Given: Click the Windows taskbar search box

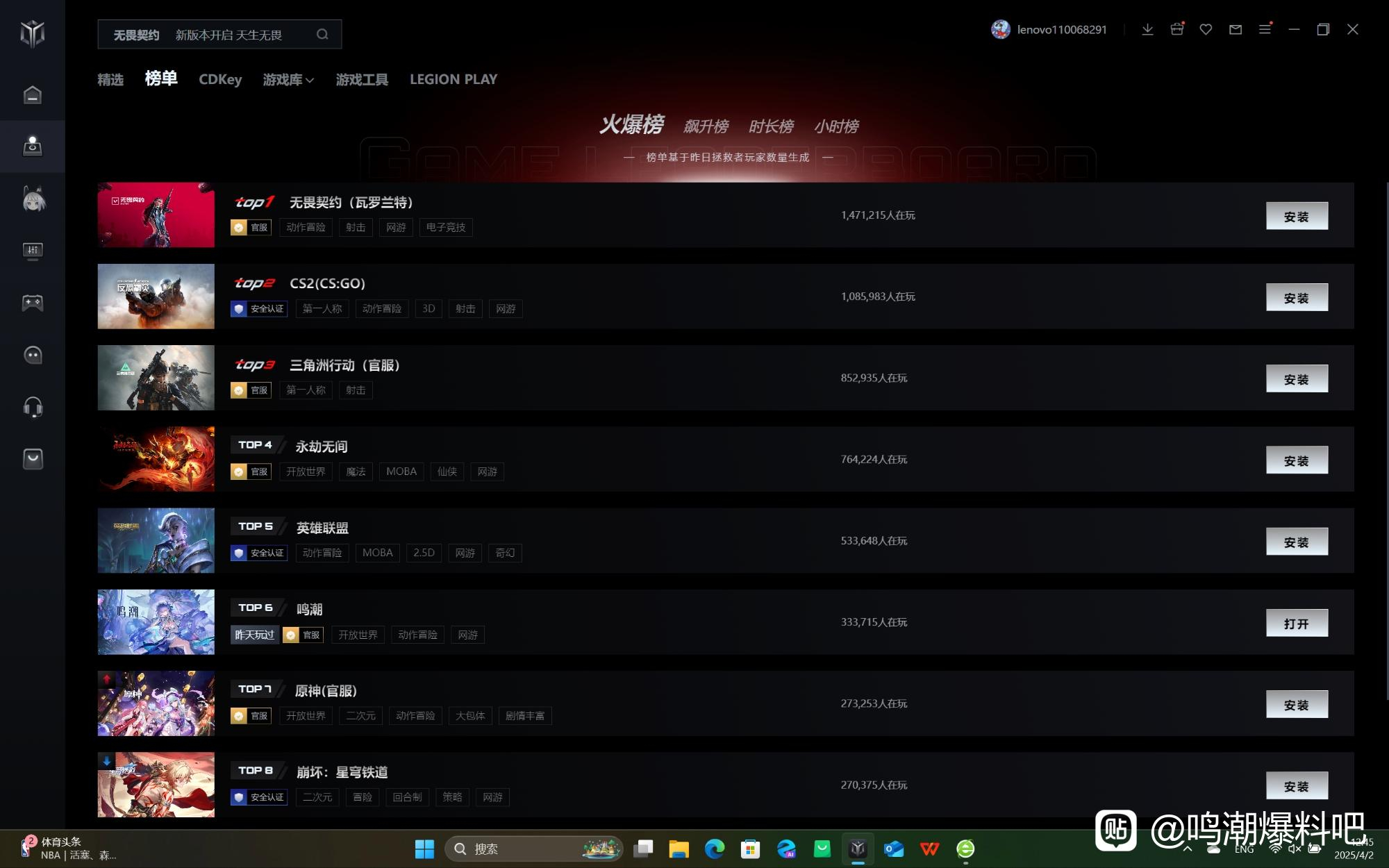Looking at the screenshot, I should coord(533,849).
